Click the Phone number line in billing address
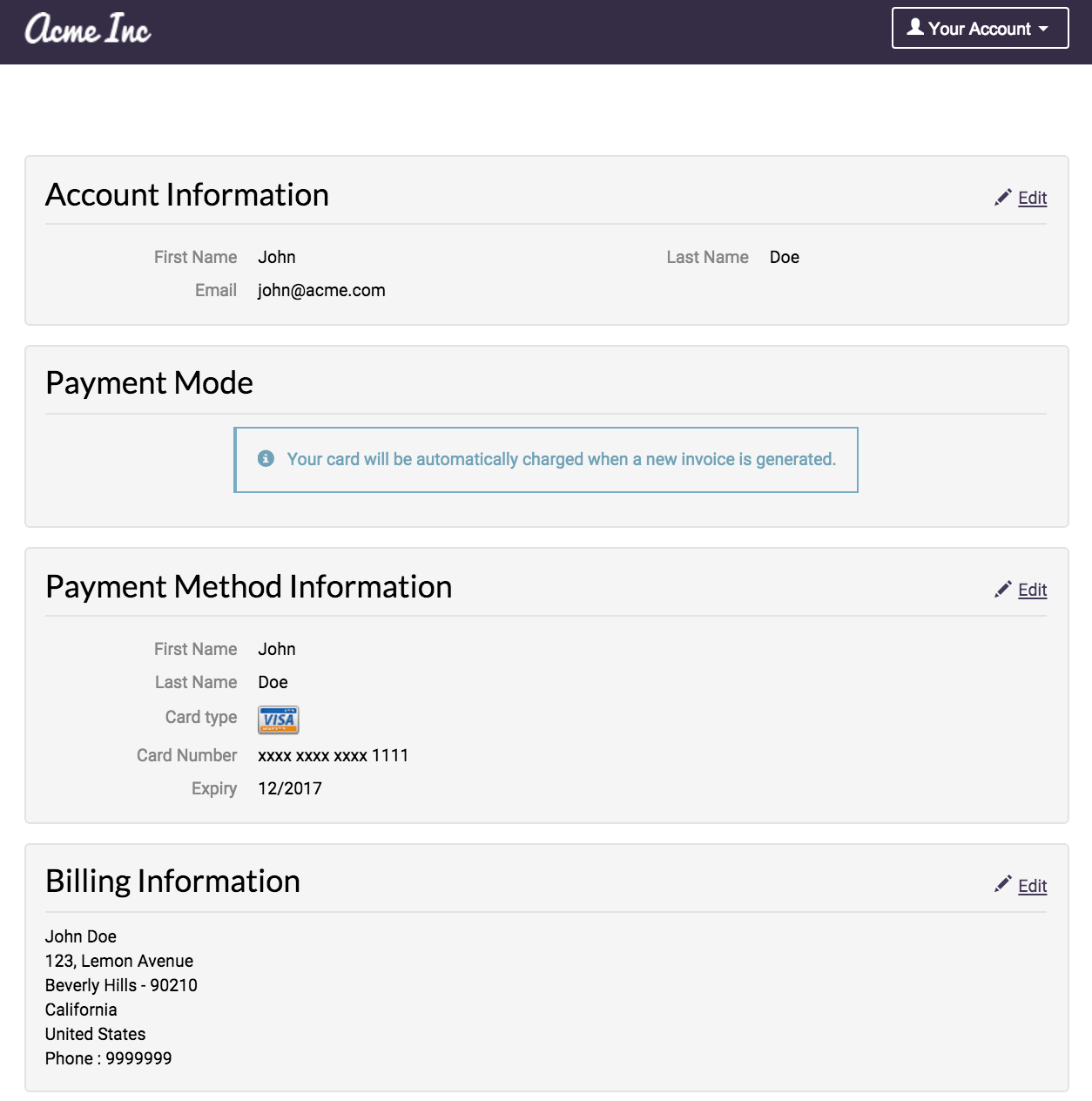 109,1058
